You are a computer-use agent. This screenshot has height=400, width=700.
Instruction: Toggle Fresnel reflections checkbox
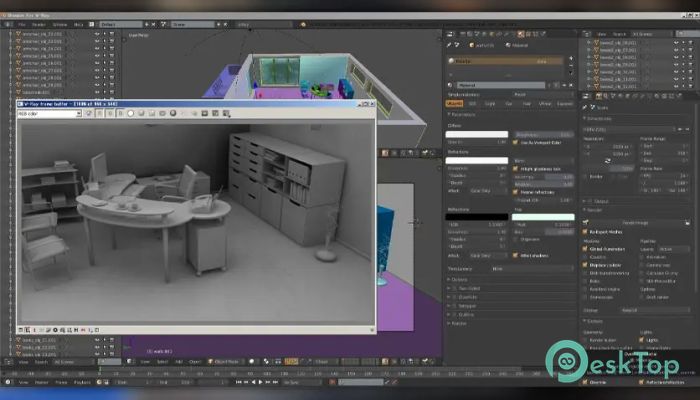pos(515,192)
